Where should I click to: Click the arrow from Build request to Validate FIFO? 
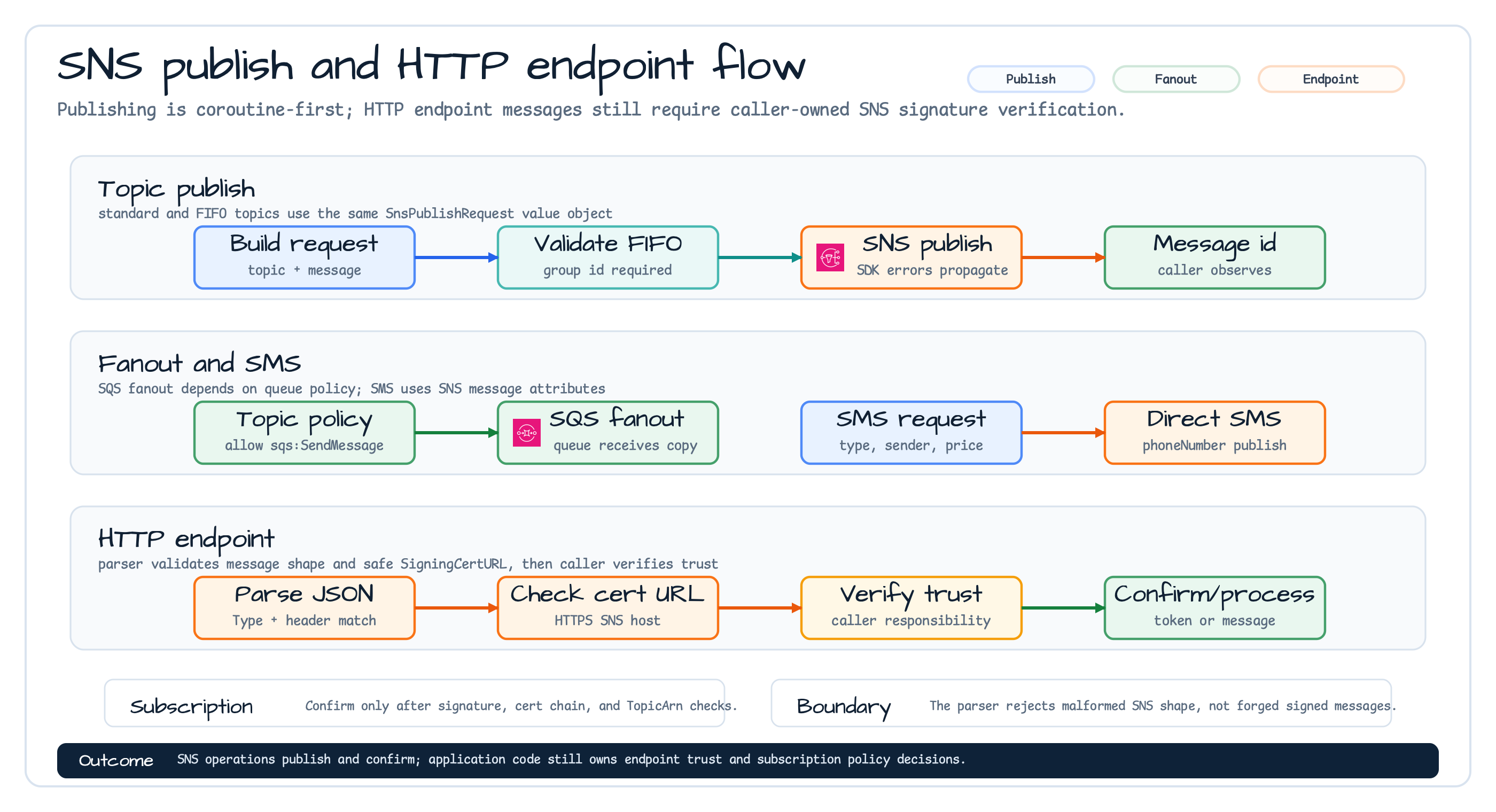click(x=456, y=257)
